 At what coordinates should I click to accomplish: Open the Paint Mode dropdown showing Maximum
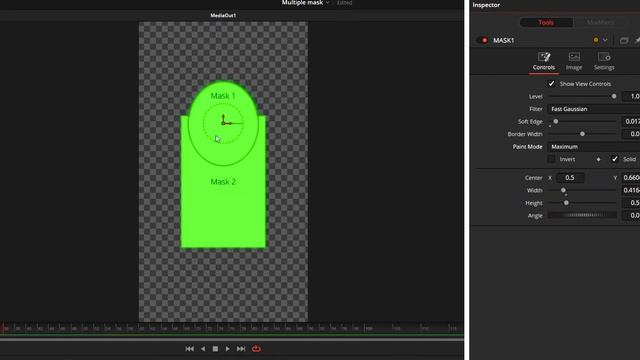pos(593,147)
